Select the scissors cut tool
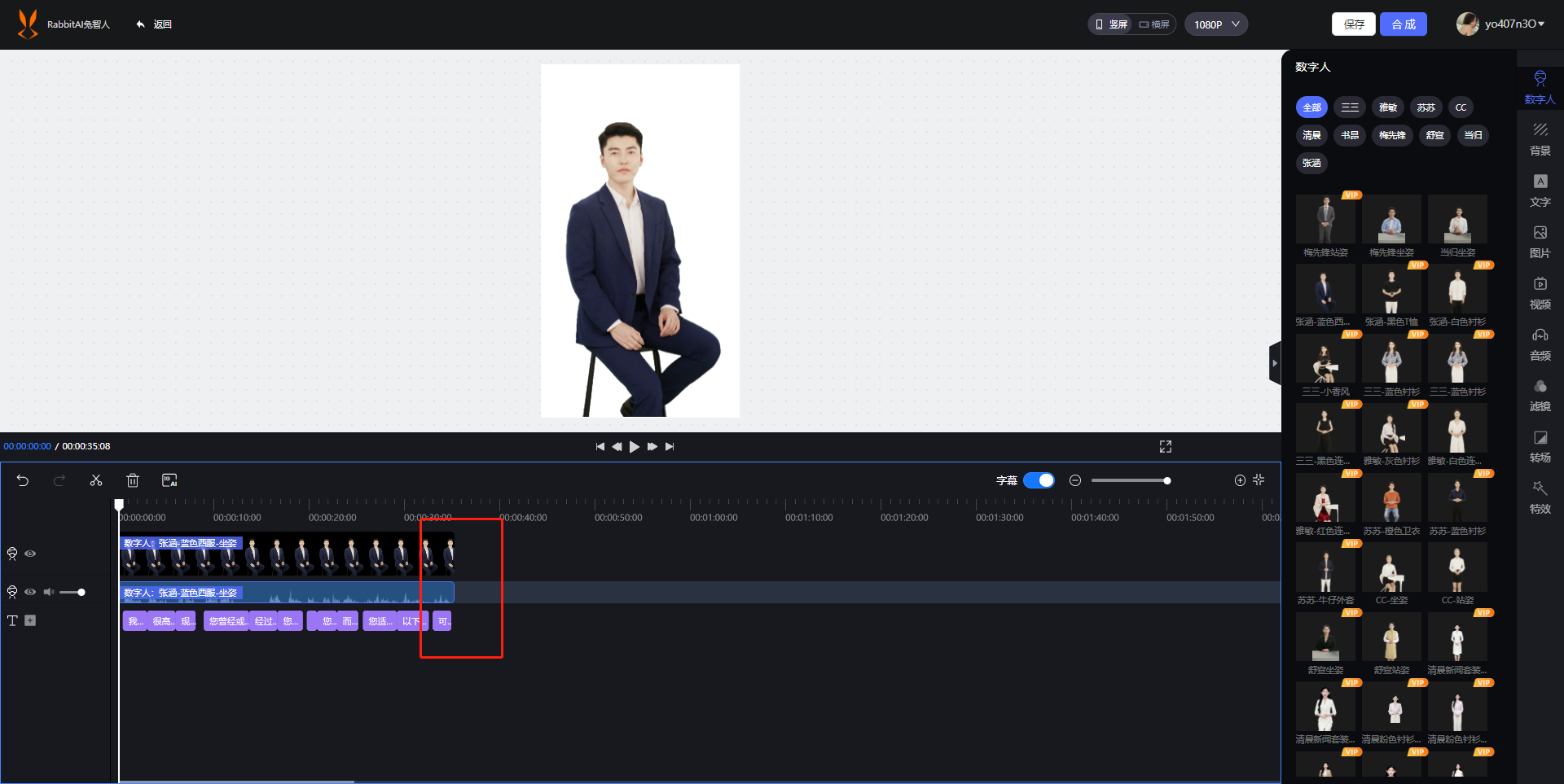Screen dimensions: 1564x784 (x=96, y=480)
